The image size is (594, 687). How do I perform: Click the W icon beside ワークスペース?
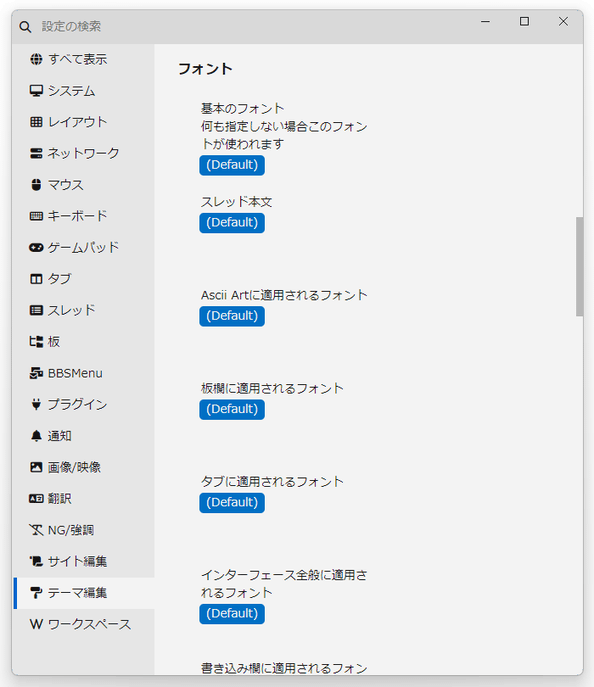pos(36,624)
